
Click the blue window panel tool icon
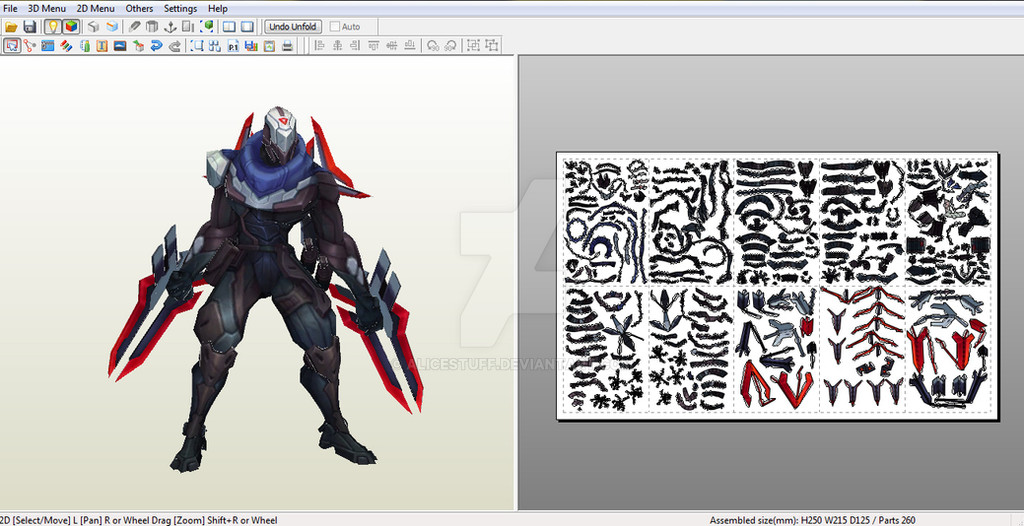pos(48,46)
